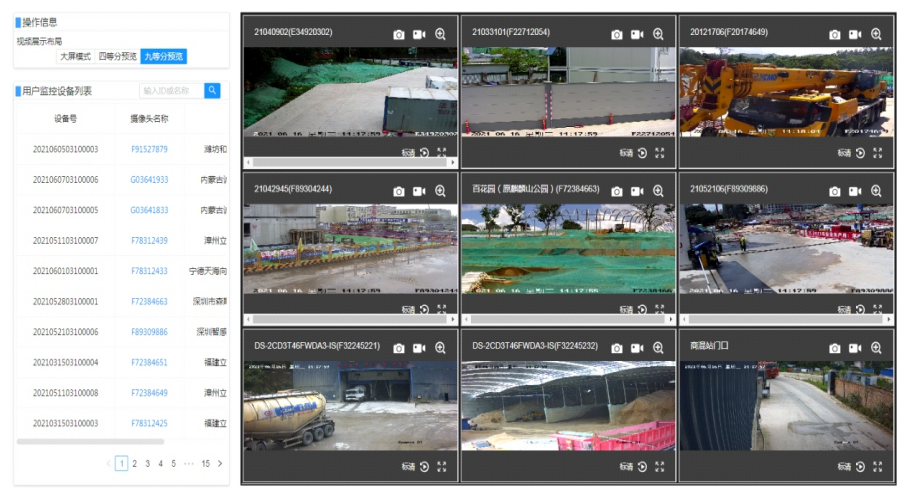
Task: Select the 四等分预览 layout option
Action: [x=117, y=57]
